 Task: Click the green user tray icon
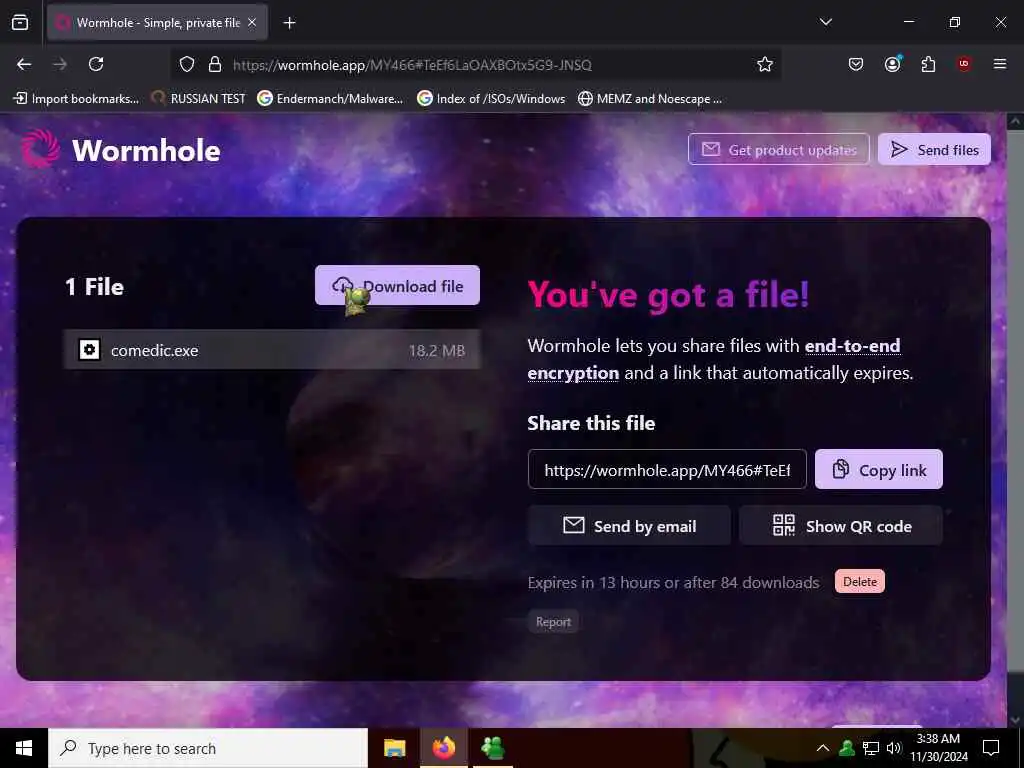point(847,748)
